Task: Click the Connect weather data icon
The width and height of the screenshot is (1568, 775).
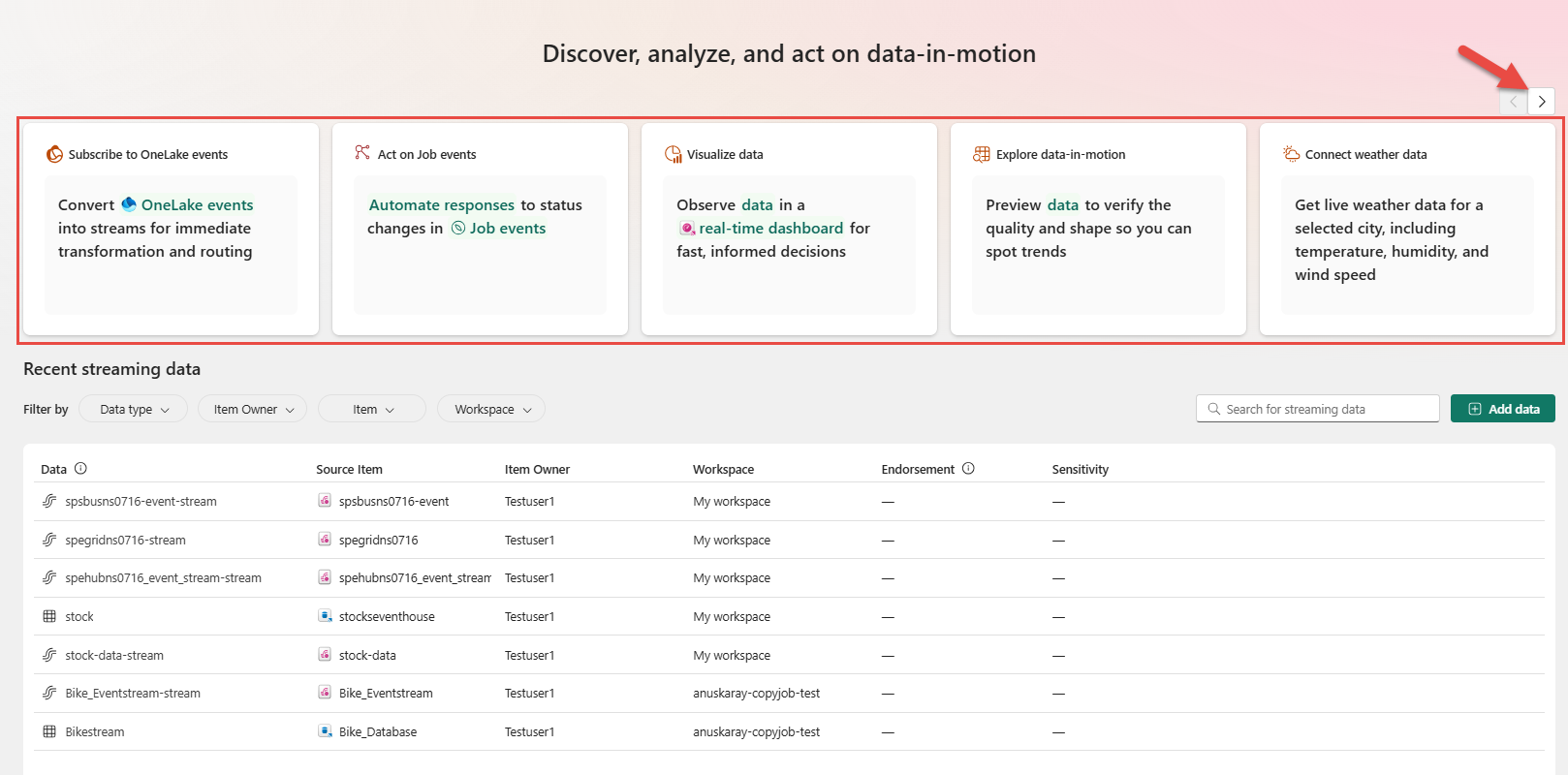Action: pyautogui.click(x=1291, y=154)
